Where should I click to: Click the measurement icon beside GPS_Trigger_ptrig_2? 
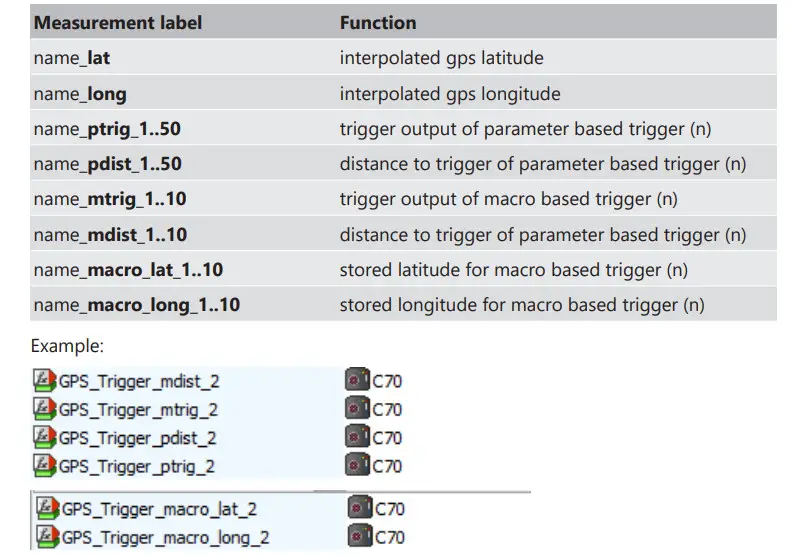[44, 465]
